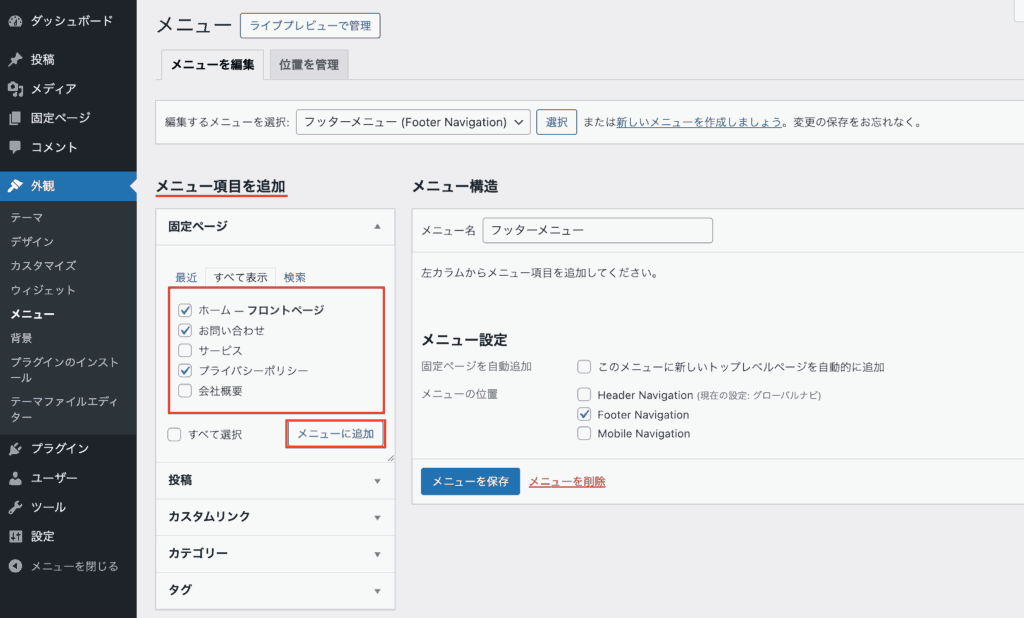Click the ツール wrench icon
1024x618 pixels.
15,507
